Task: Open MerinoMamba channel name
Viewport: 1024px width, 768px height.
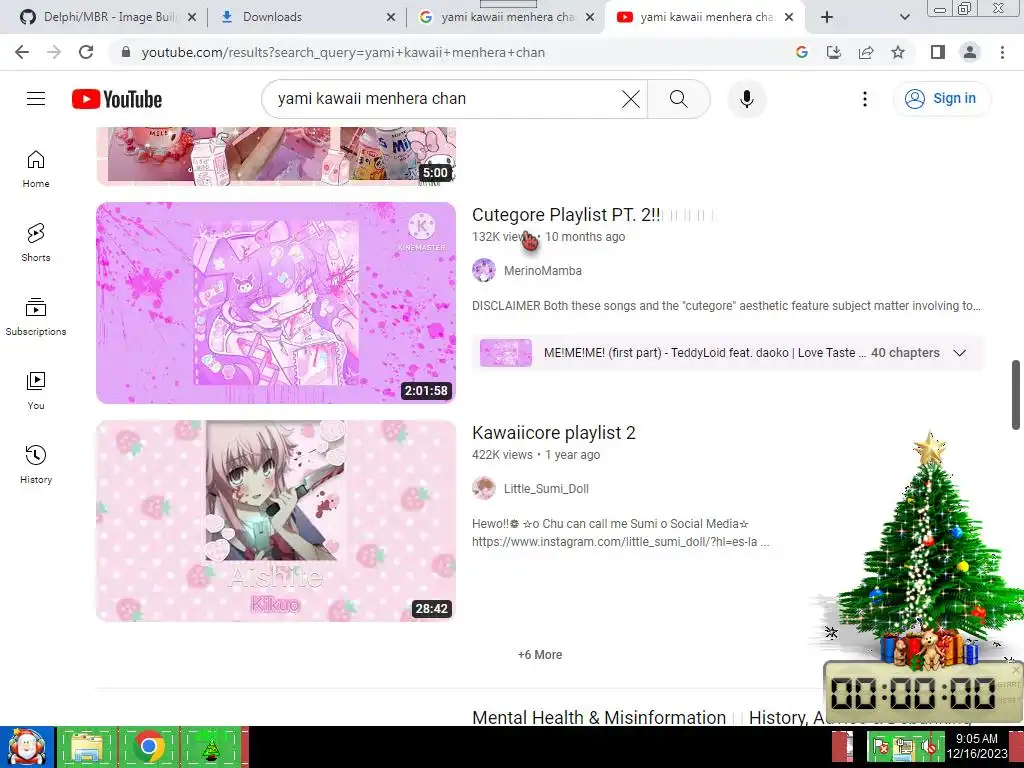Action: 542,270
